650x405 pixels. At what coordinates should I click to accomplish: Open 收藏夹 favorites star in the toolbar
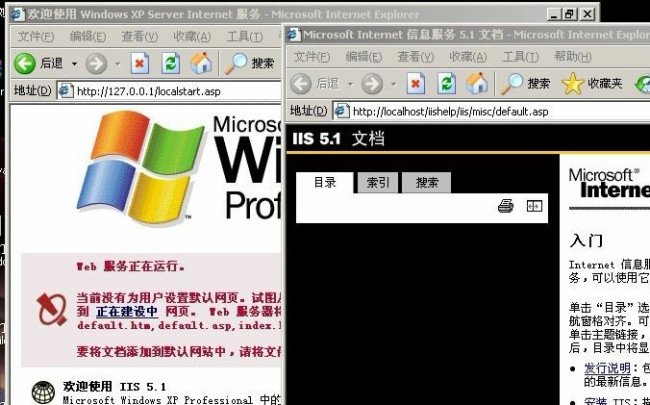[573, 83]
